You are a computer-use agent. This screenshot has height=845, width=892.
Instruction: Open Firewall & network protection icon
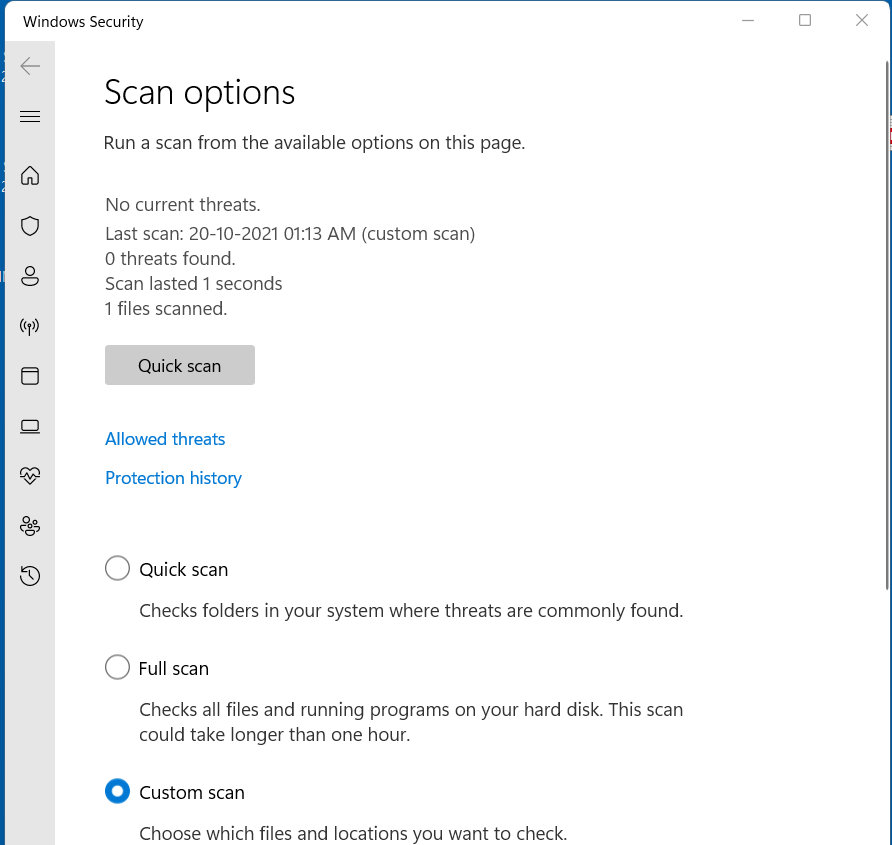point(30,326)
